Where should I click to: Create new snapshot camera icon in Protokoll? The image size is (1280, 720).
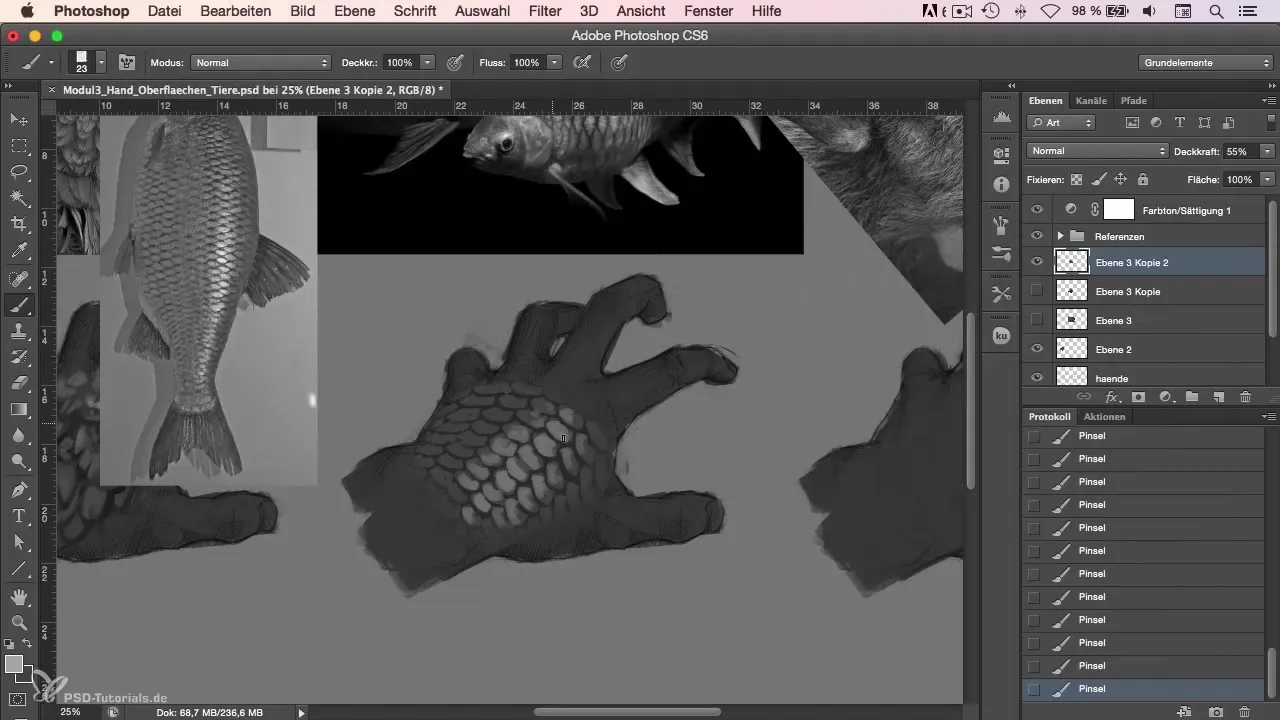[1216, 712]
